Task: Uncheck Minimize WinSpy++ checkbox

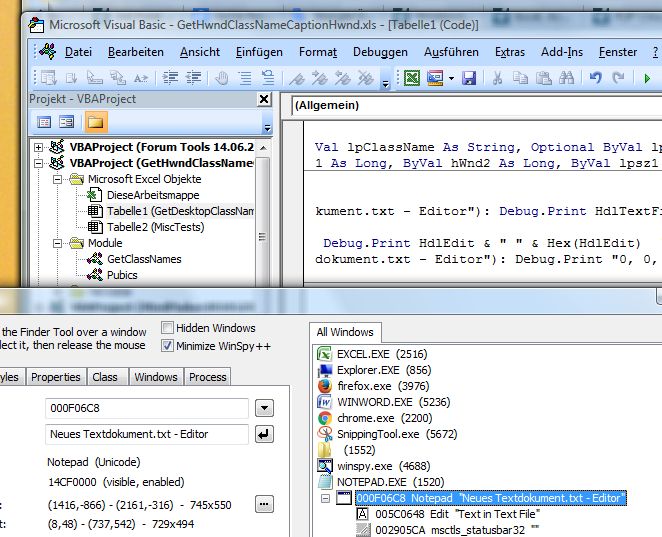Action: coord(167,346)
